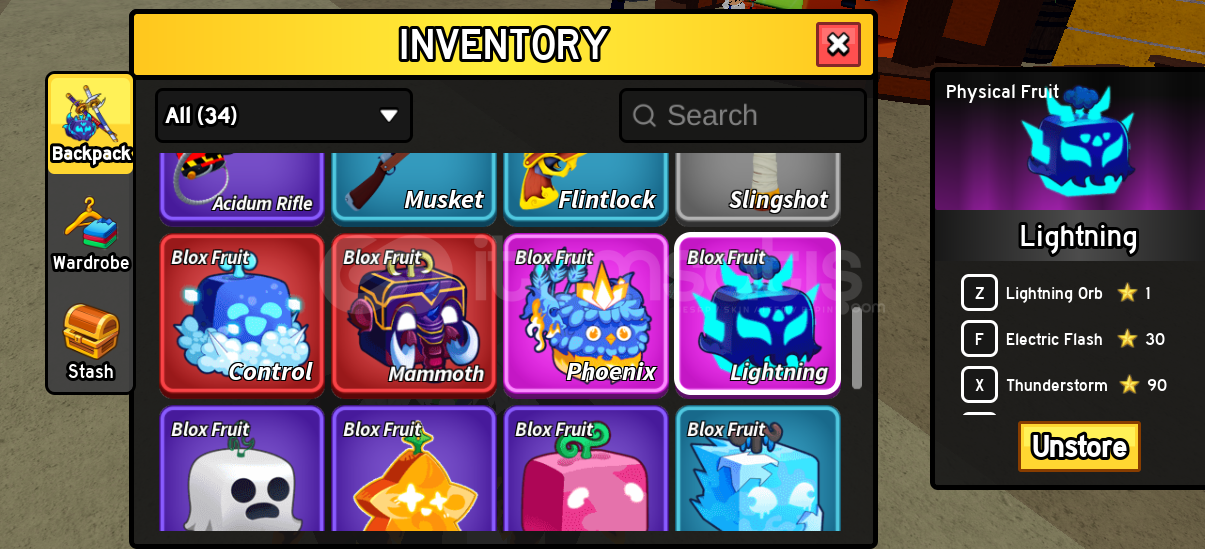Open the All (34) filter dropdown
The image size is (1205, 549).
284,116
